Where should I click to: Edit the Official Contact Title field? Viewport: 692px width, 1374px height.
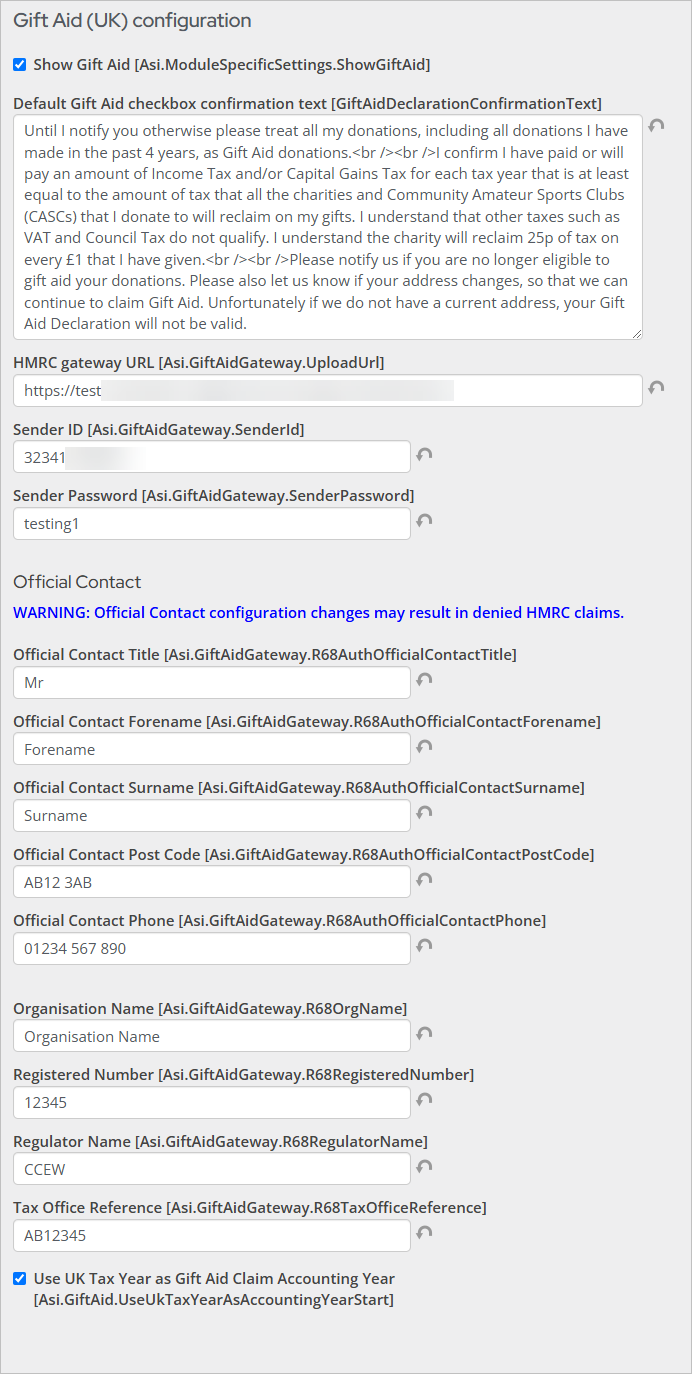[x=212, y=683]
